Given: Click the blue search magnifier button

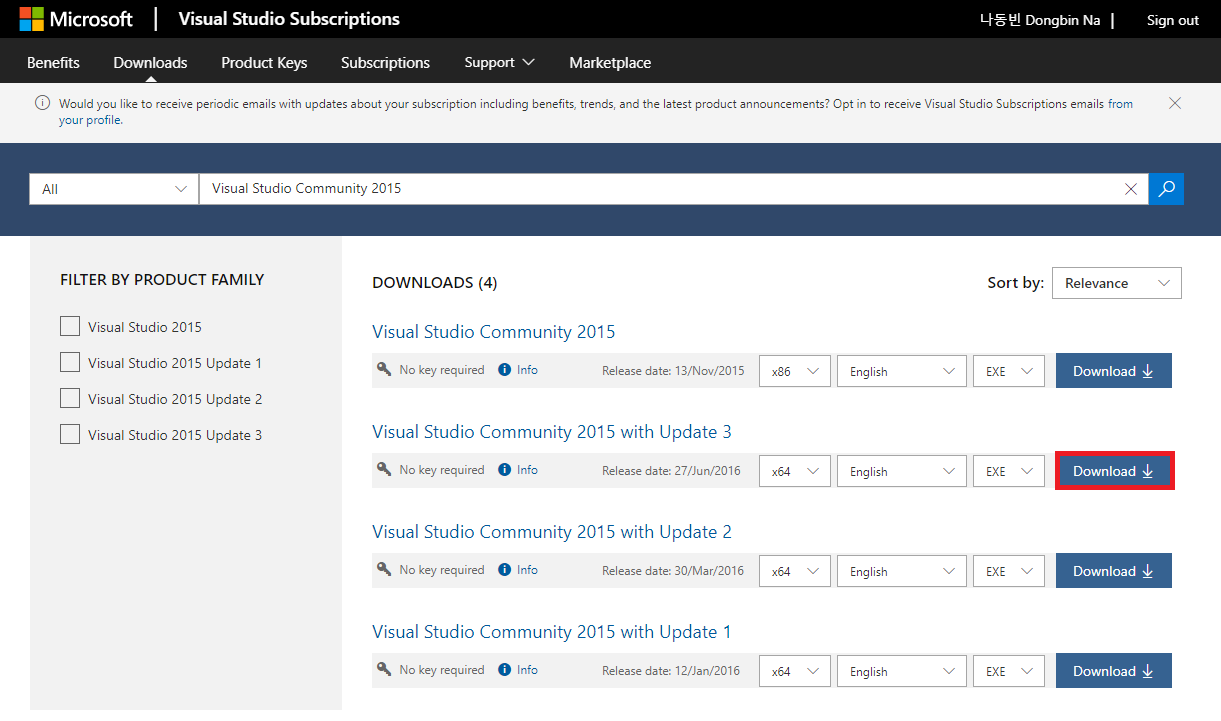Looking at the screenshot, I should (1166, 188).
